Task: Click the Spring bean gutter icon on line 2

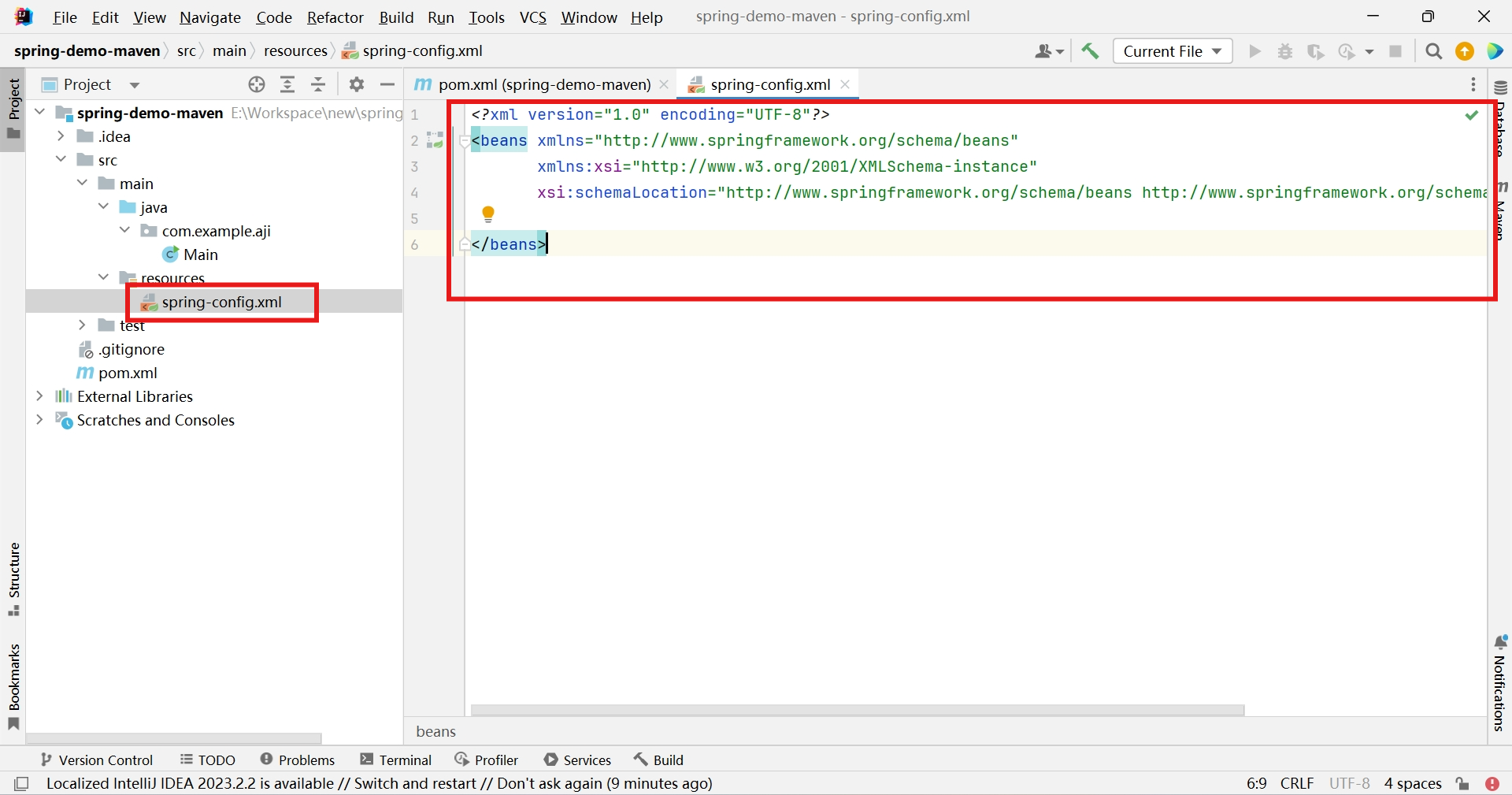Action: click(435, 140)
